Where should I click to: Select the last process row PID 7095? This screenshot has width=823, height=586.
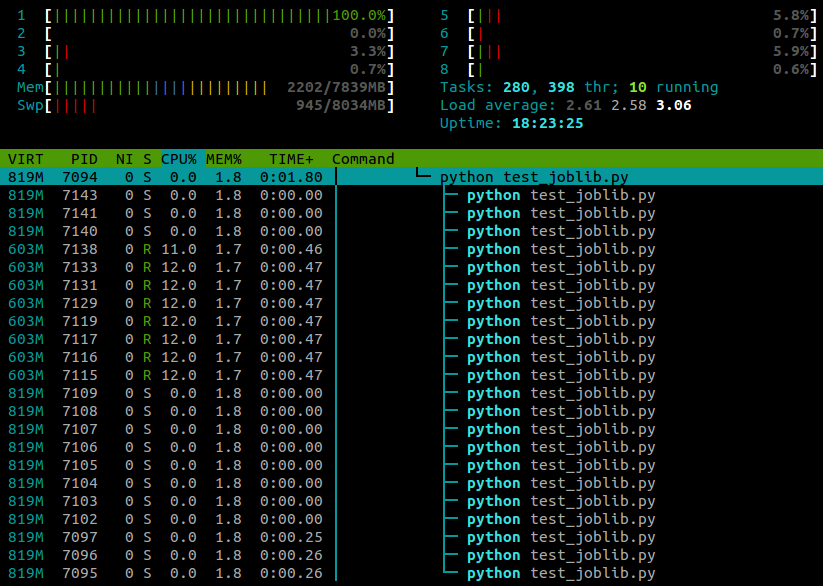[x=412, y=573]
